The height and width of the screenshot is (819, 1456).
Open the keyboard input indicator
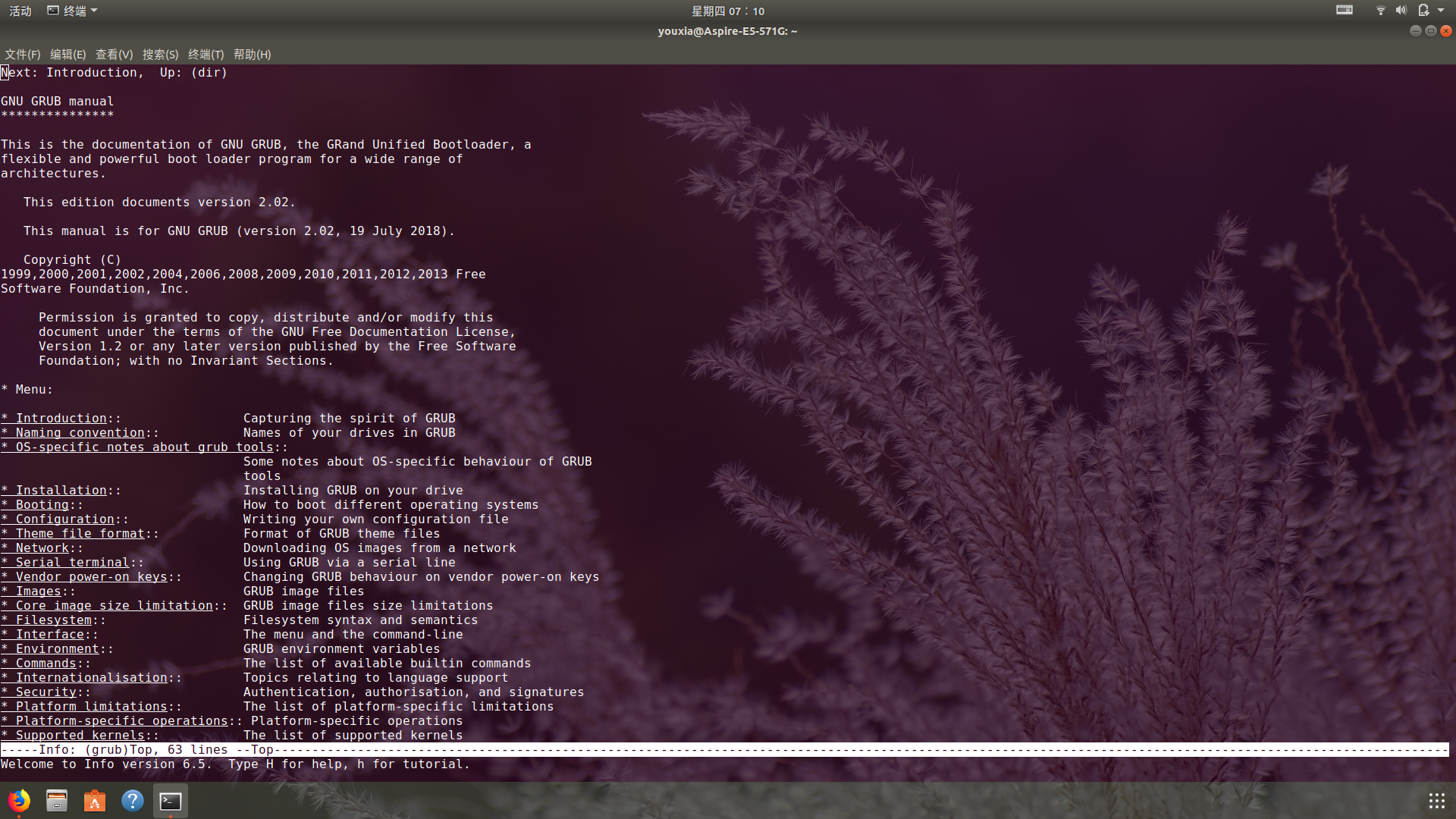(x=1345, y=10)
